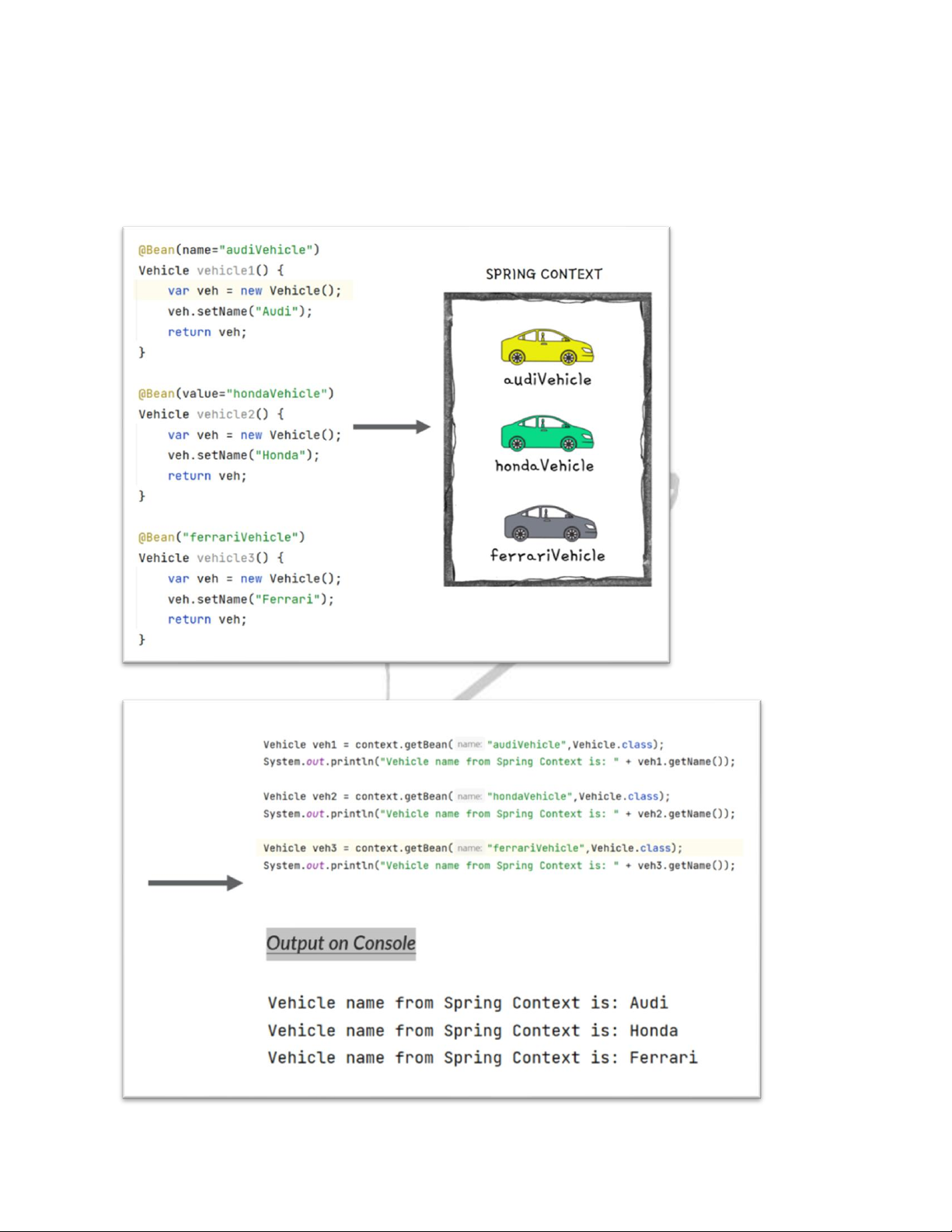This screenshot has height=1232, width=952.
Task: Click the Output on Console heading
Action: [x=340, y=944]
